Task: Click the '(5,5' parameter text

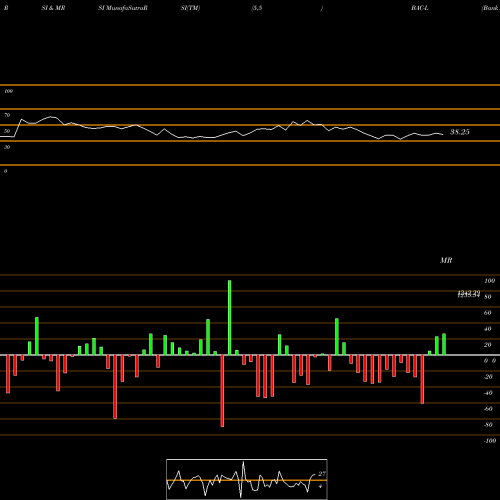Action: point(257,8)
